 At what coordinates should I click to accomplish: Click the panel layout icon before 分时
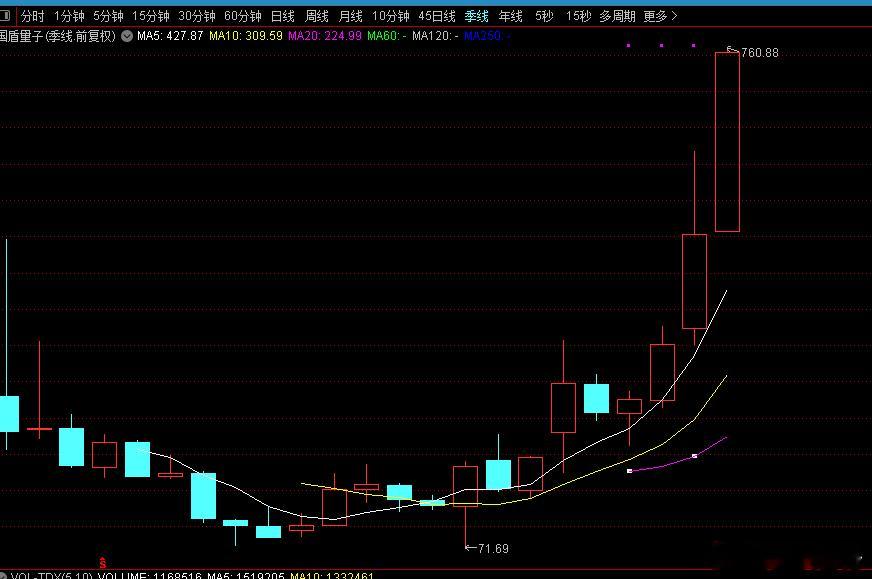(x=6, y=16)
